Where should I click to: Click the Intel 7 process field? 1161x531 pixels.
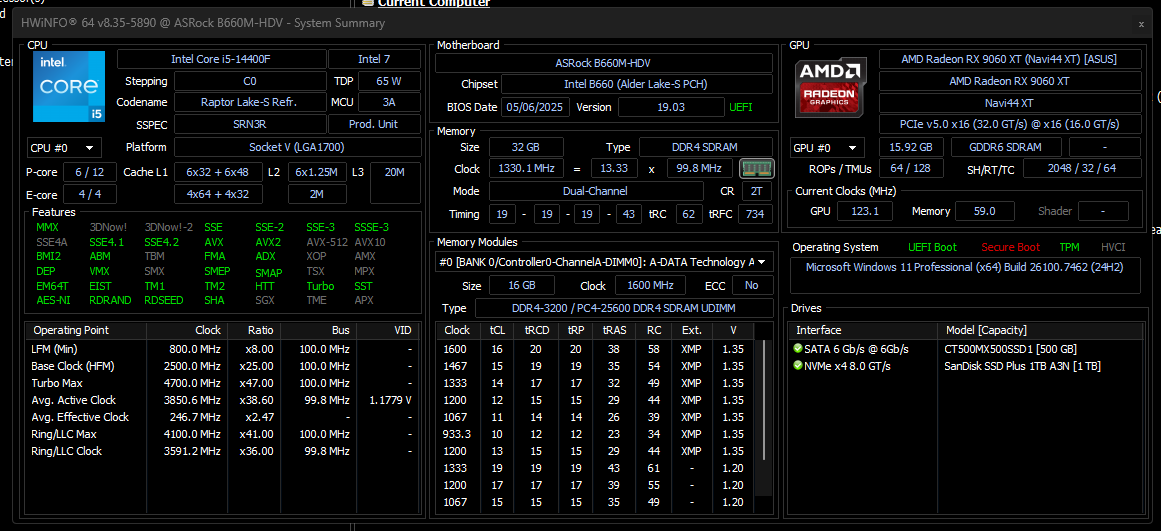click(374, 59)
